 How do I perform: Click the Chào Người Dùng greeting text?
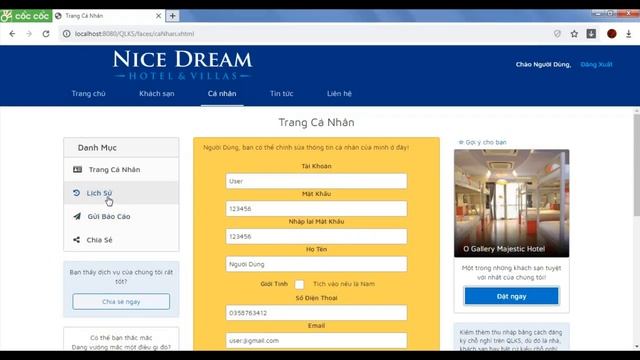[543, 64]
